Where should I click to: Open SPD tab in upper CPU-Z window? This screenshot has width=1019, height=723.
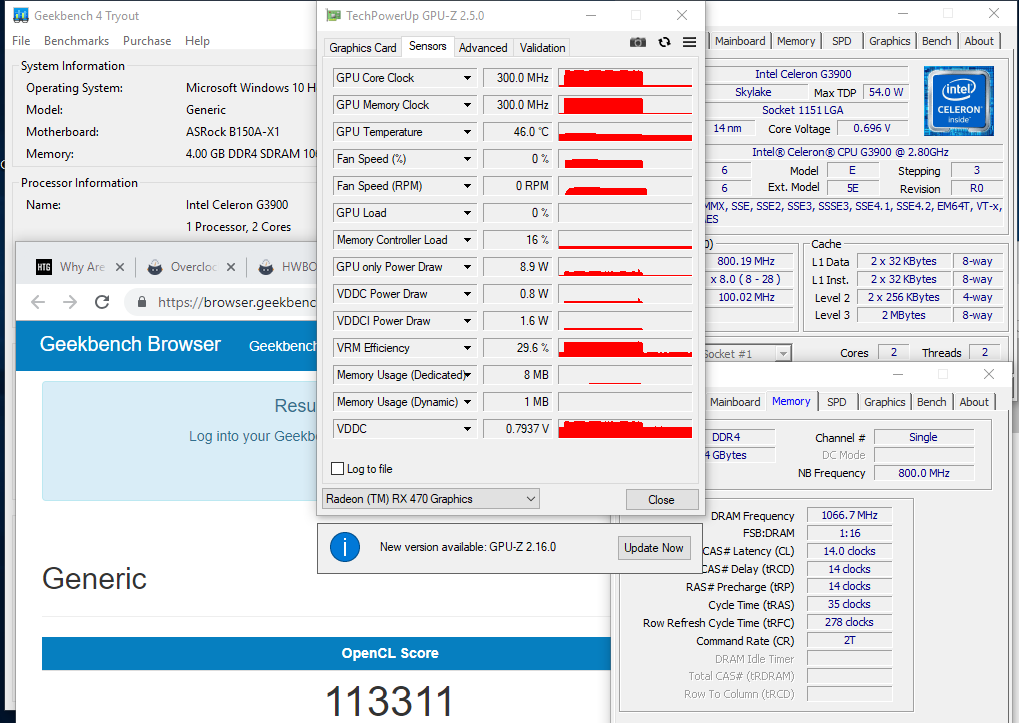point(842,41)
